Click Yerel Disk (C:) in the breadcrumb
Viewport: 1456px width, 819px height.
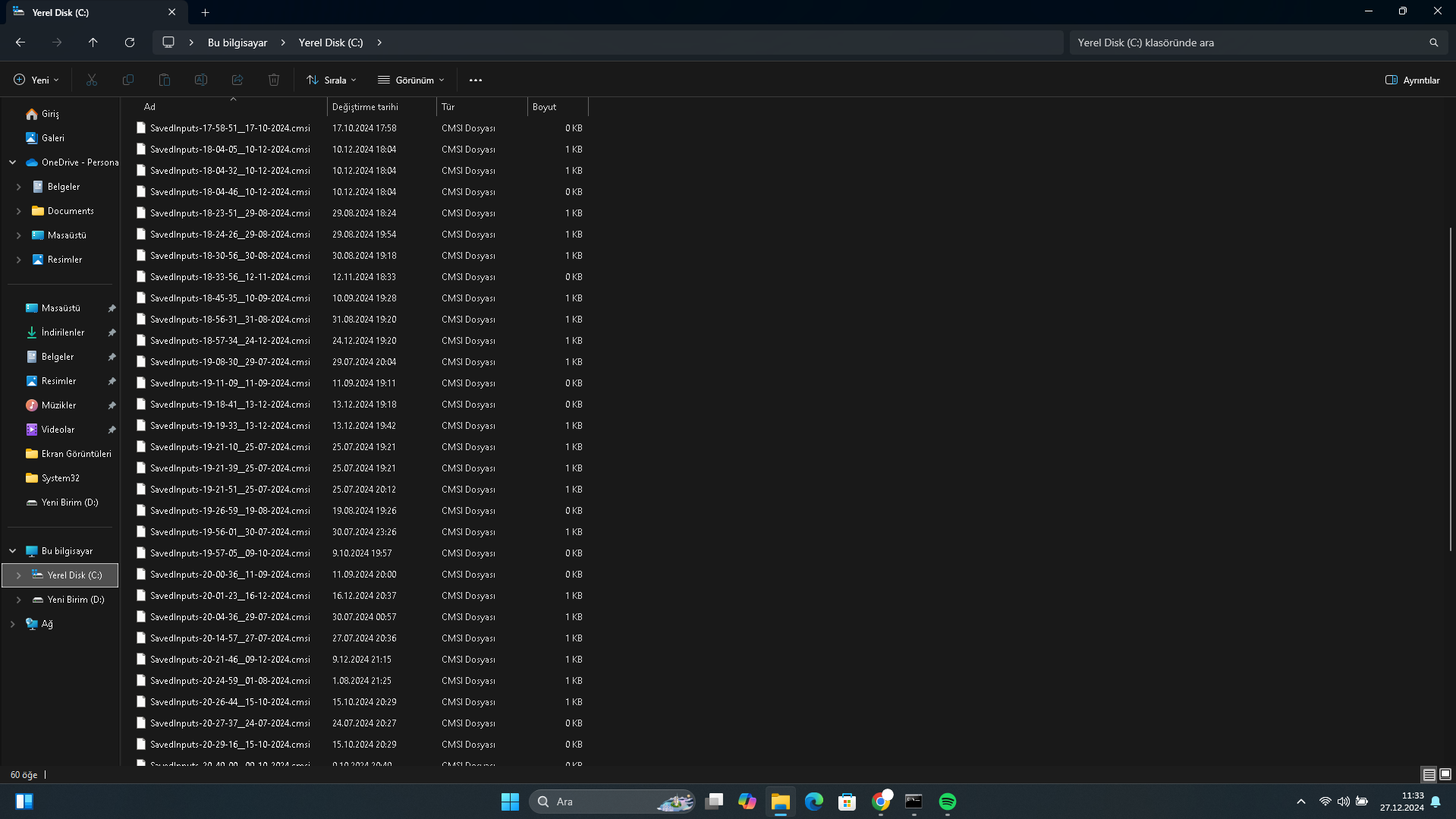[x=331, y=43]
